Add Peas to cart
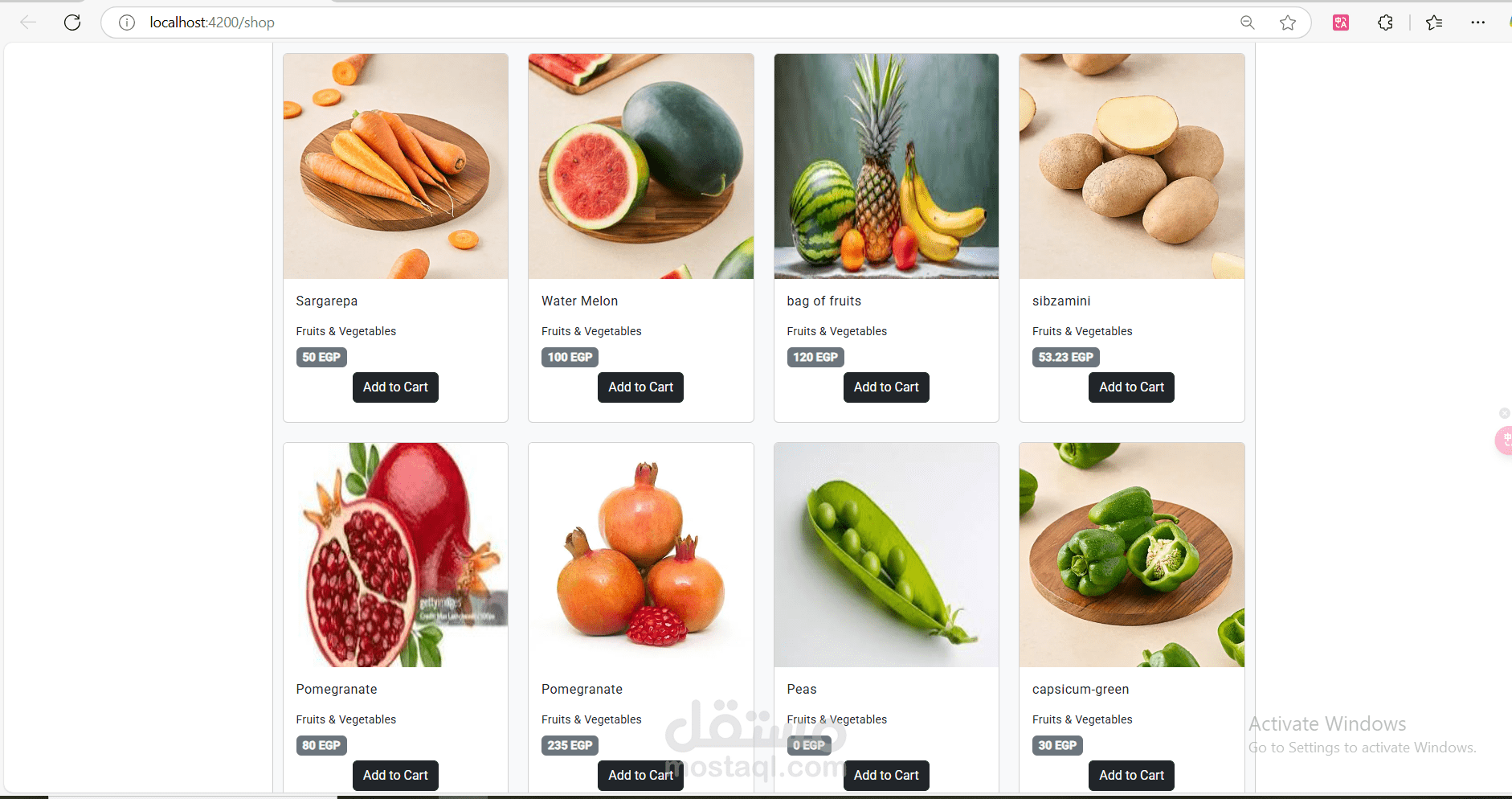1512x799 pixels. click(x=886, y=776)
